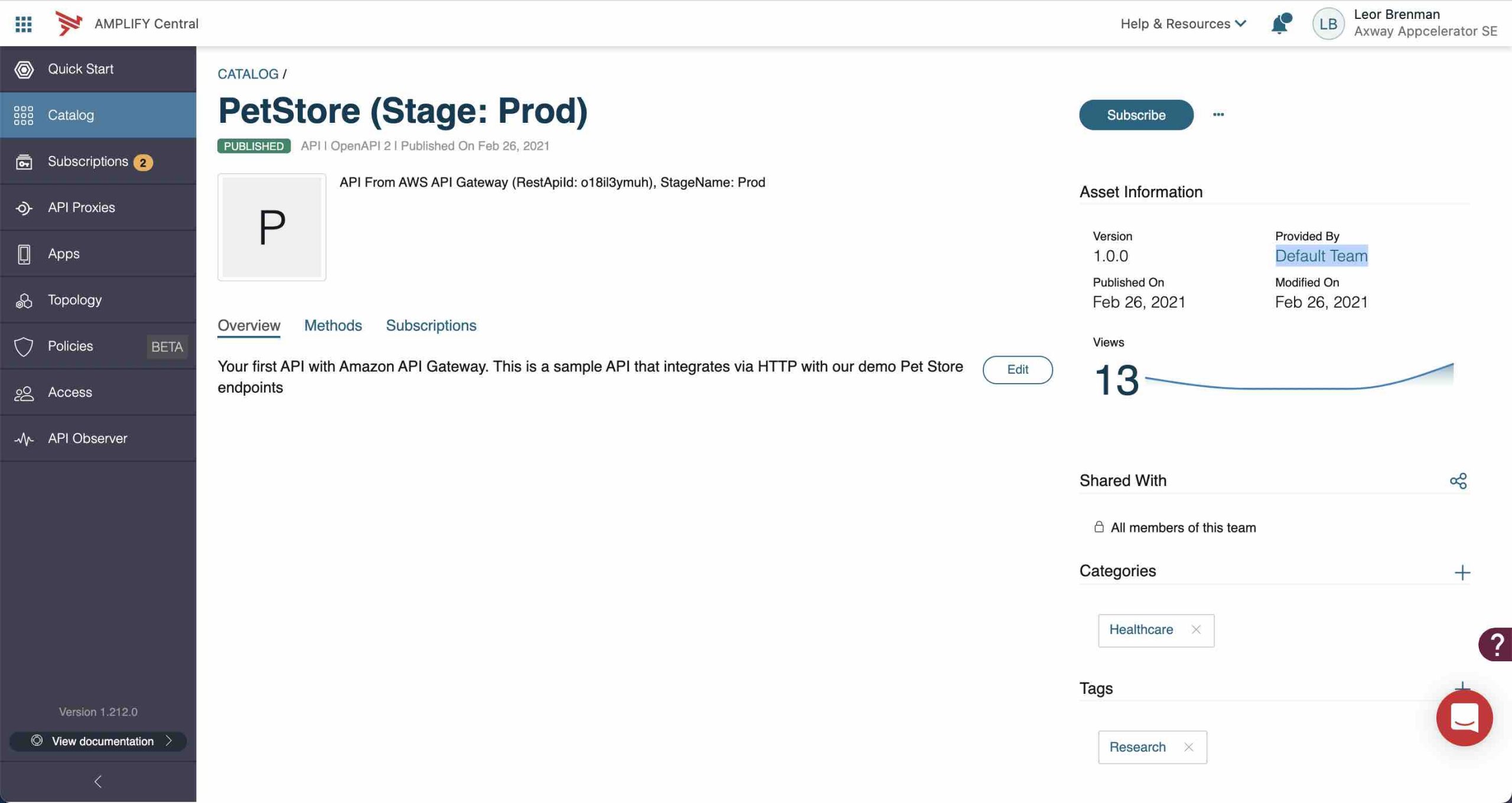Click the Policies shield icon

click(24, 347)
